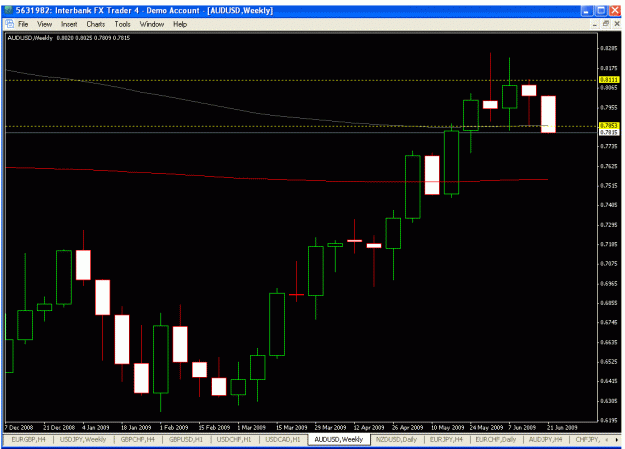Image resolution: width=625 pixels, height=449 pixels.
Task: Click the 0.7075 price axis label
Action: click(x=609, y=264)
